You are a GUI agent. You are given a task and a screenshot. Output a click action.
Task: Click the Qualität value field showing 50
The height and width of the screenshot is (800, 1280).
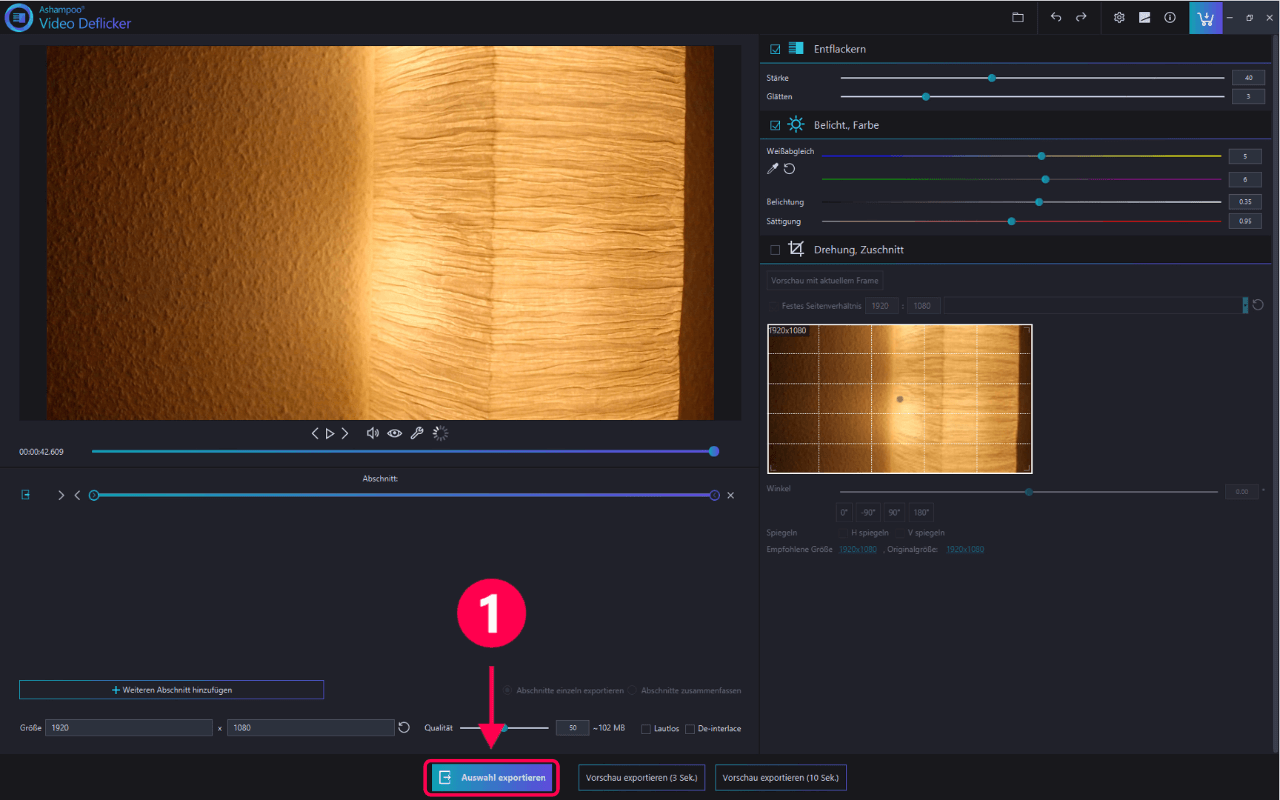pos(572,728)
